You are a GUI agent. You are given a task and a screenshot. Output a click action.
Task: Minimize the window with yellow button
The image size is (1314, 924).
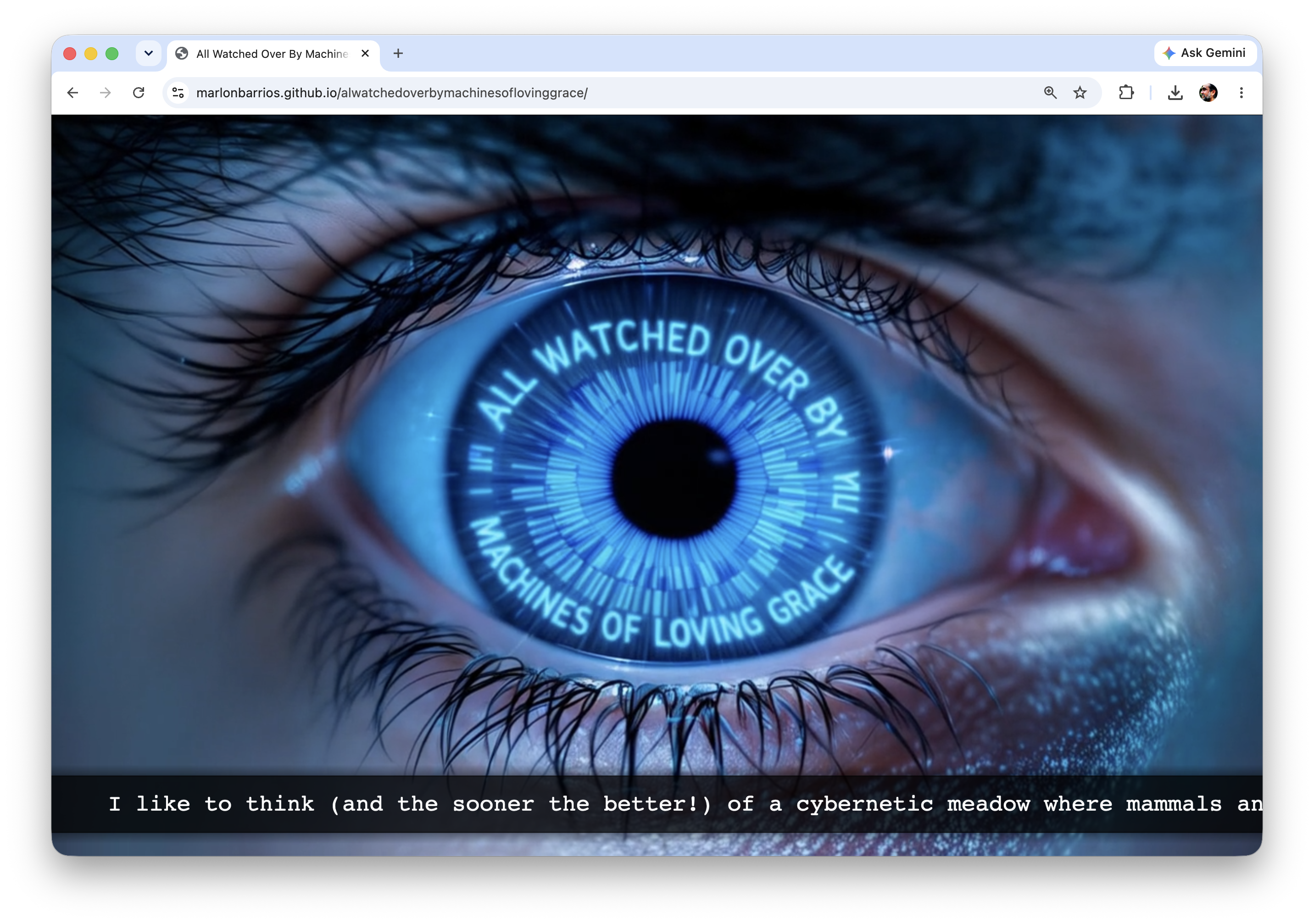pos(91,53)
